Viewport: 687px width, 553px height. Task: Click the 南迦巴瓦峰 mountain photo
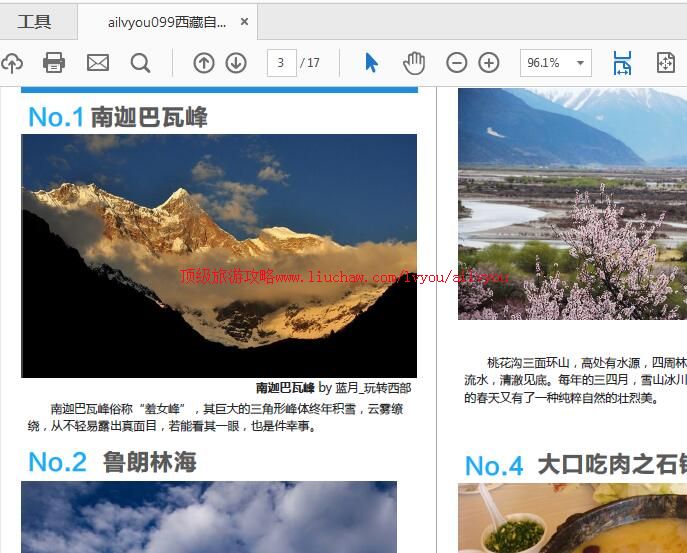219,220
